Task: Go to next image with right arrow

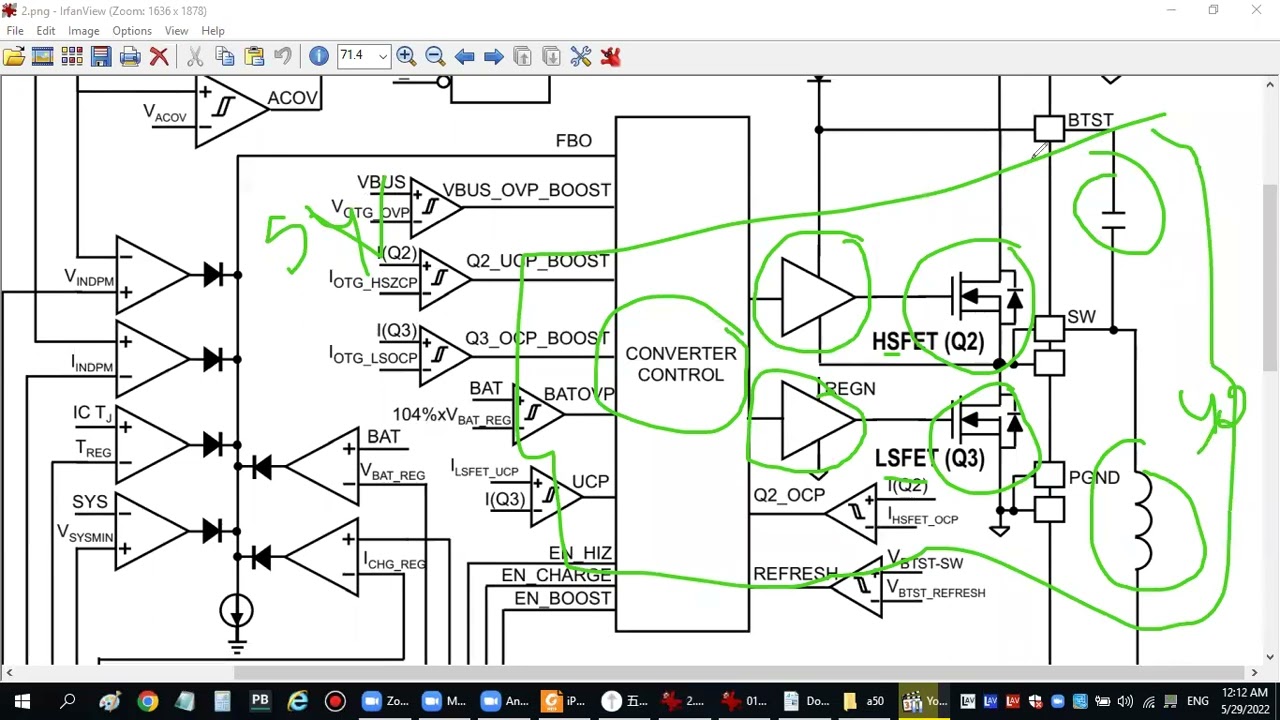Action: pyautogui.click(x=493, y=57)
